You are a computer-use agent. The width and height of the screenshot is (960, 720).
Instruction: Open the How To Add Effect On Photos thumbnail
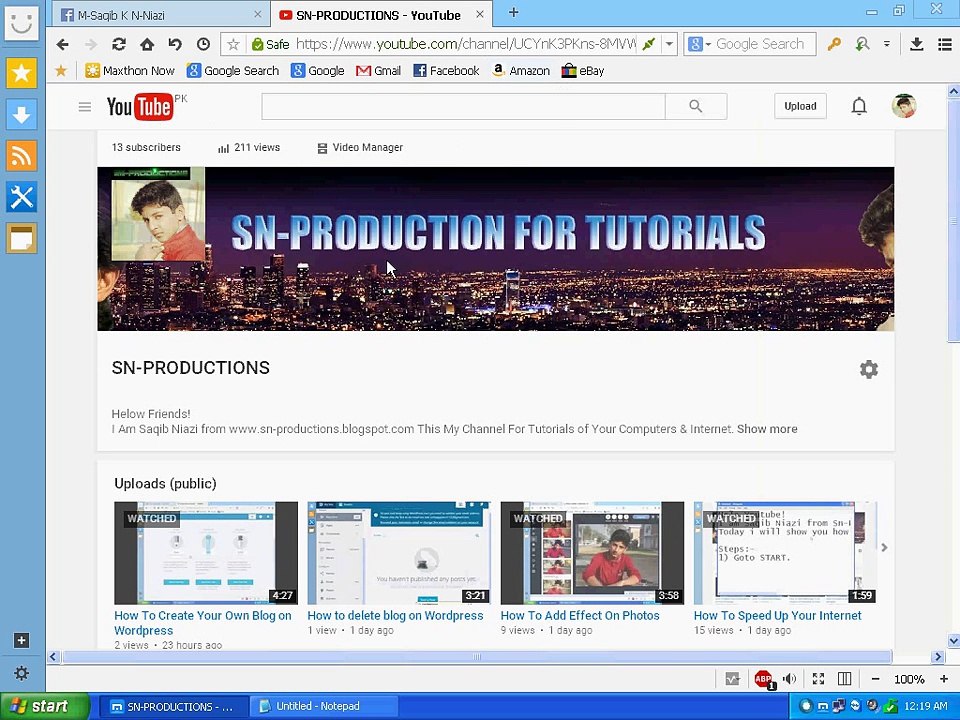point(592,553)
